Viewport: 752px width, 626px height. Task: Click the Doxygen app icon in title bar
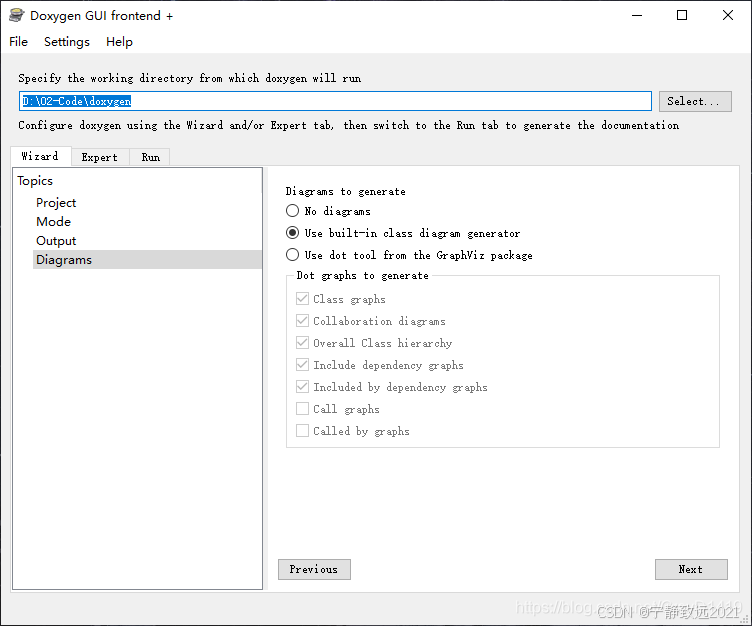[16, 15]
